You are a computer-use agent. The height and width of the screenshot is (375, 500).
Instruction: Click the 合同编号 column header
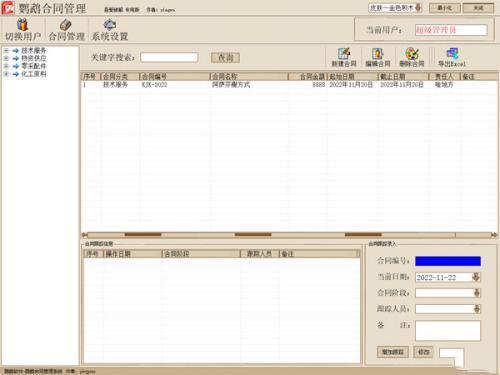pos(174,77)
